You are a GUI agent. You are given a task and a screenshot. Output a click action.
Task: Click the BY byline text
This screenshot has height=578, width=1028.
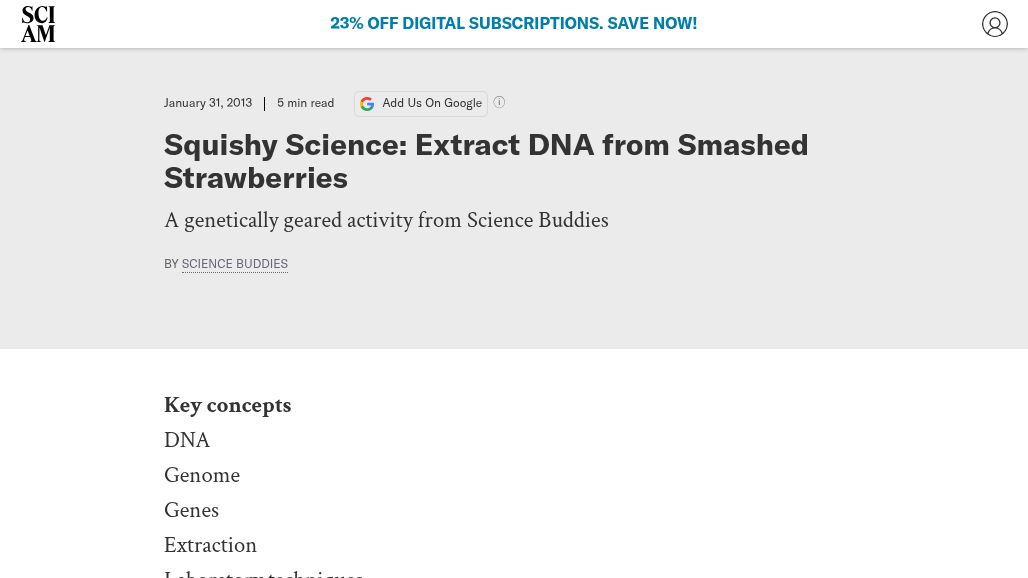171,263
